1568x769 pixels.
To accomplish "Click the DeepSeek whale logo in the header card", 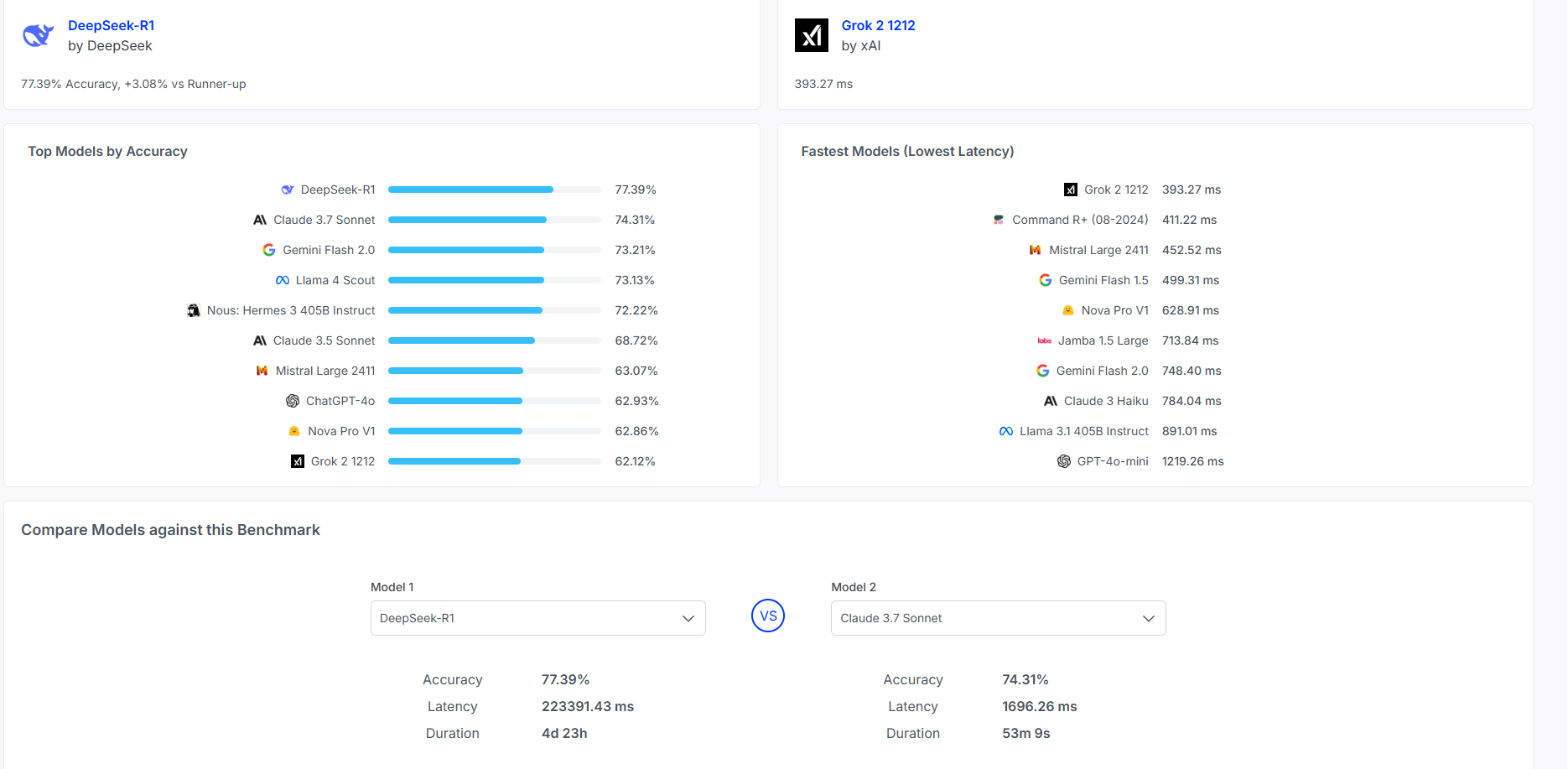I will [38, 35].
